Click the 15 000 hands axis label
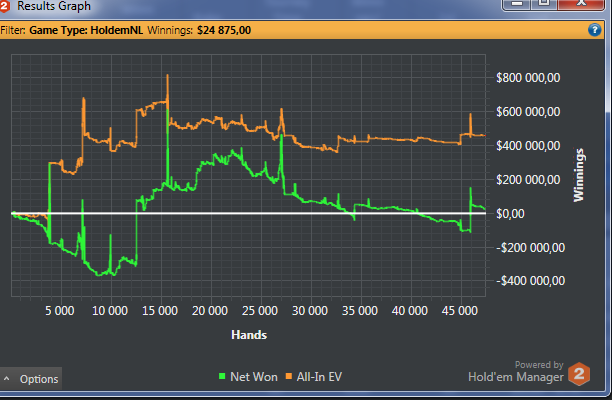This screenshot has height=400, width=612. pyautogui.click(x=160, y=311)
